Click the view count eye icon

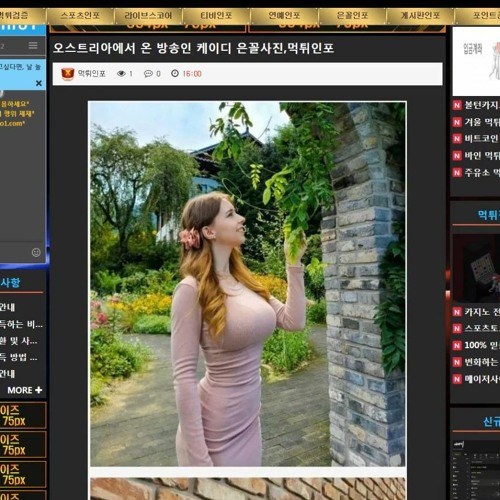121,74
